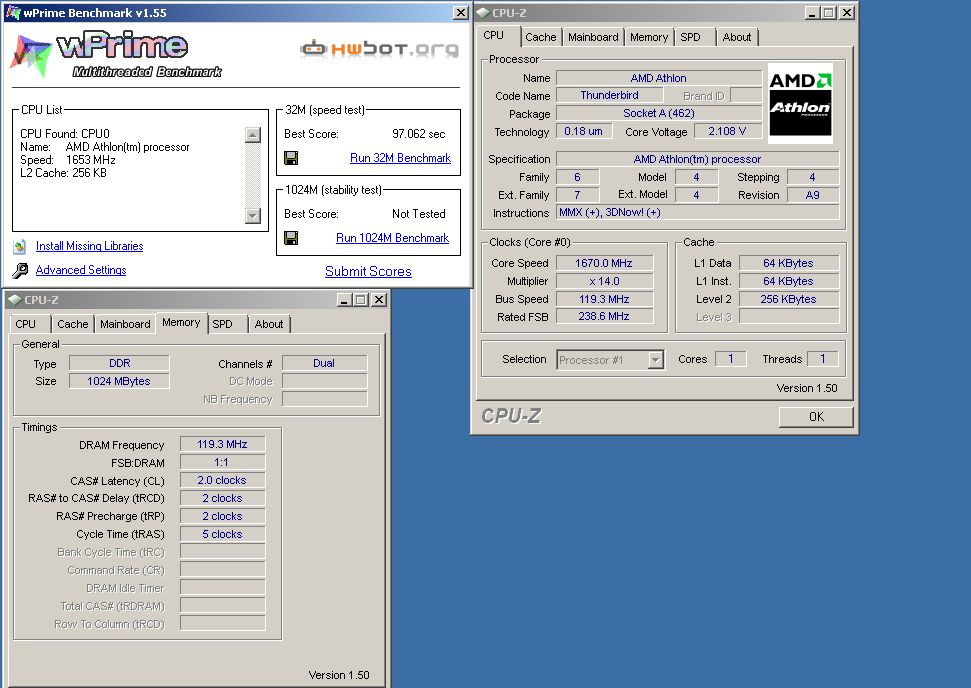Select Memory tab in CPU-Z Memory window
Viewport: 971px width, 688px height.
point(181,322)
